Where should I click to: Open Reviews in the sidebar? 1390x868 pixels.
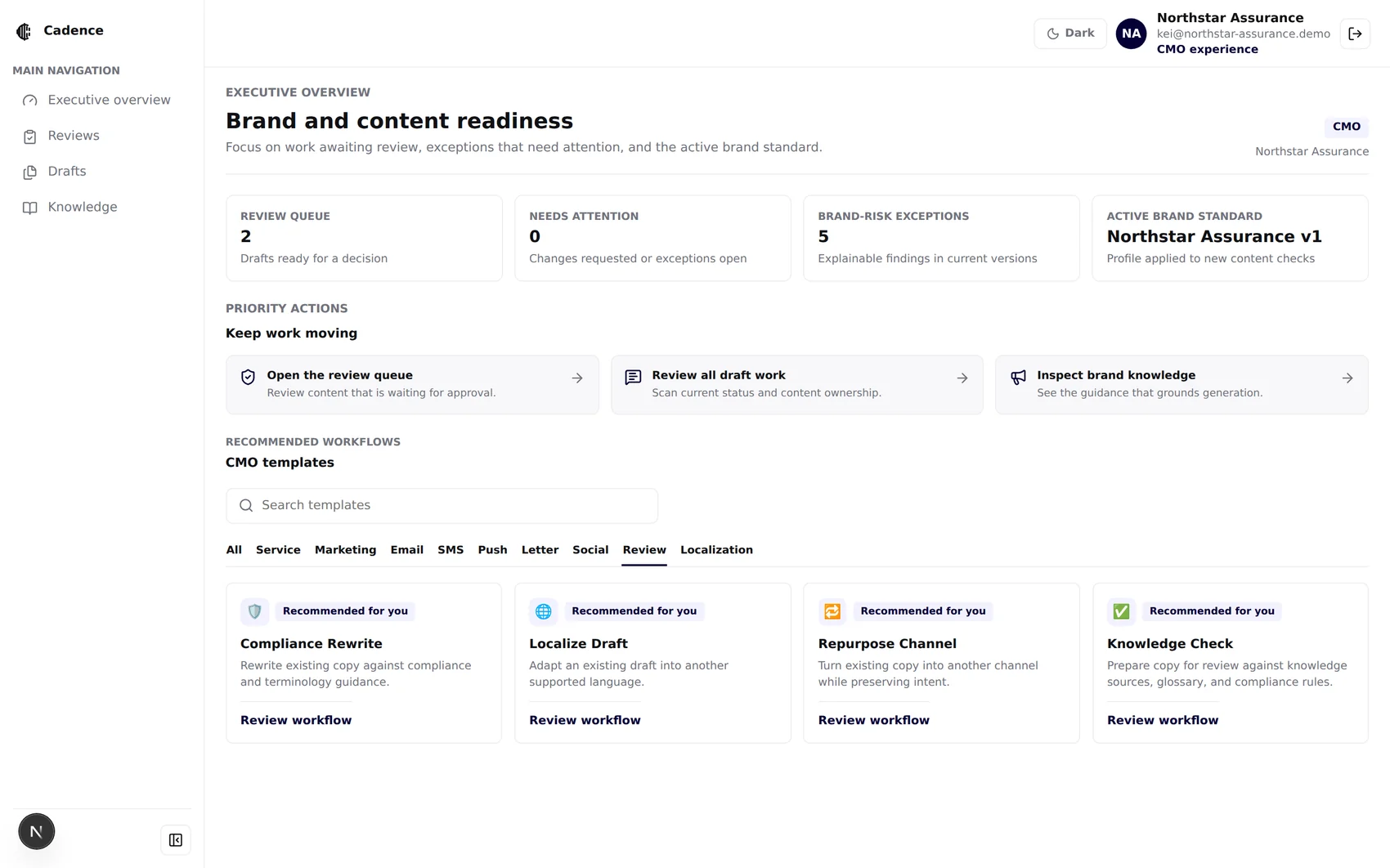coord(102,136)
